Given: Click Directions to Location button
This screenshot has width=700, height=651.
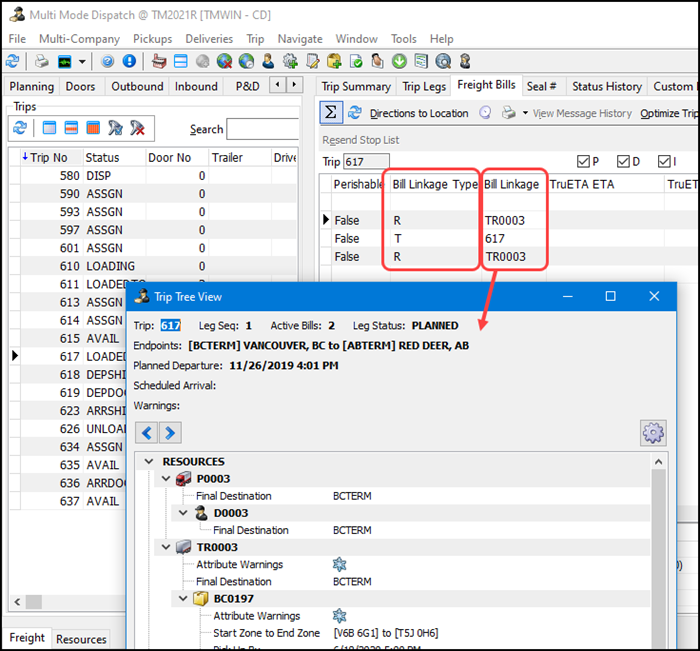Looking at the screenshot, I should click(x=418, y=113).
